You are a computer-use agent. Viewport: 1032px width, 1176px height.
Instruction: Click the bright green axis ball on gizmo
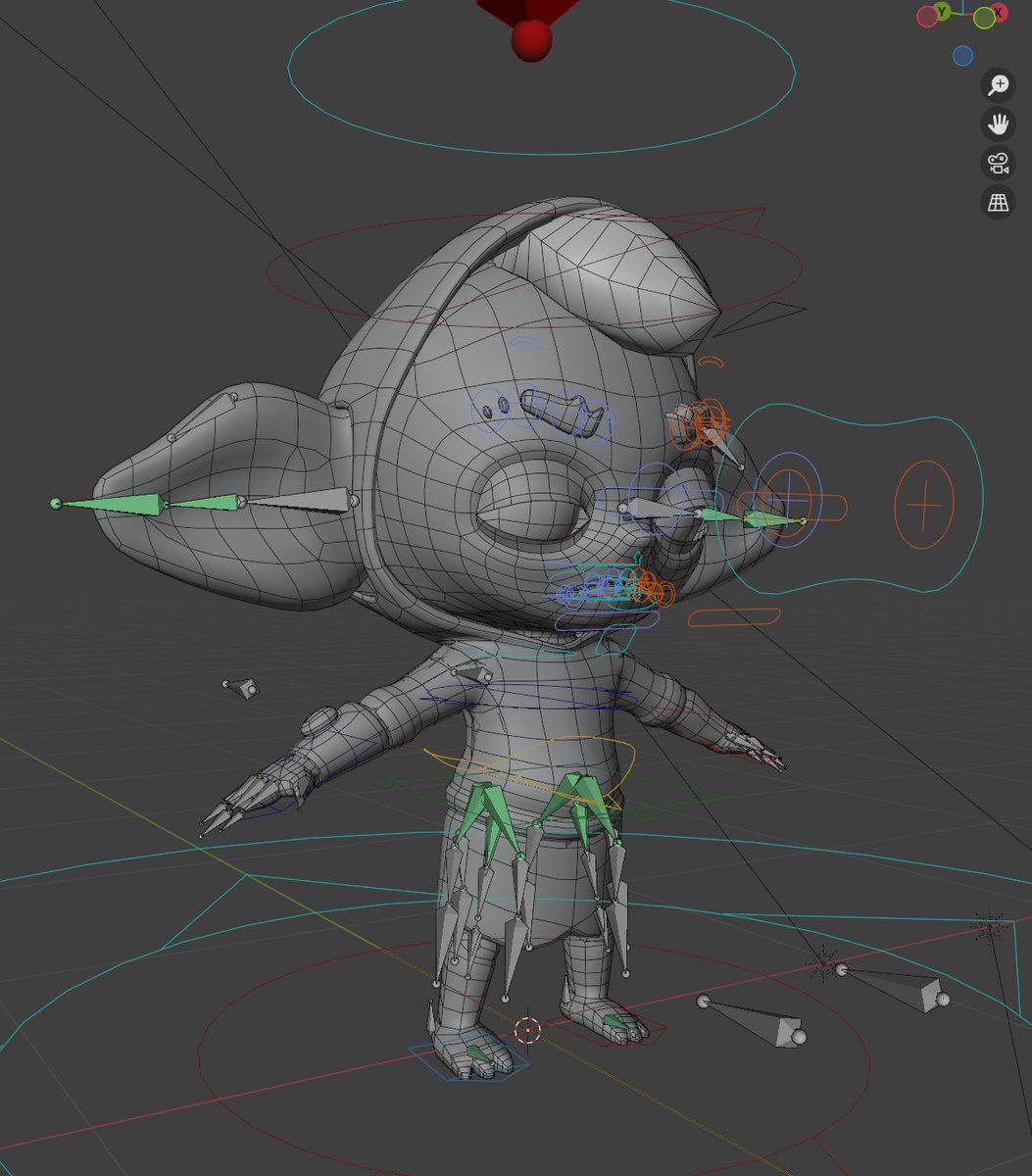[x=984, y=16]
